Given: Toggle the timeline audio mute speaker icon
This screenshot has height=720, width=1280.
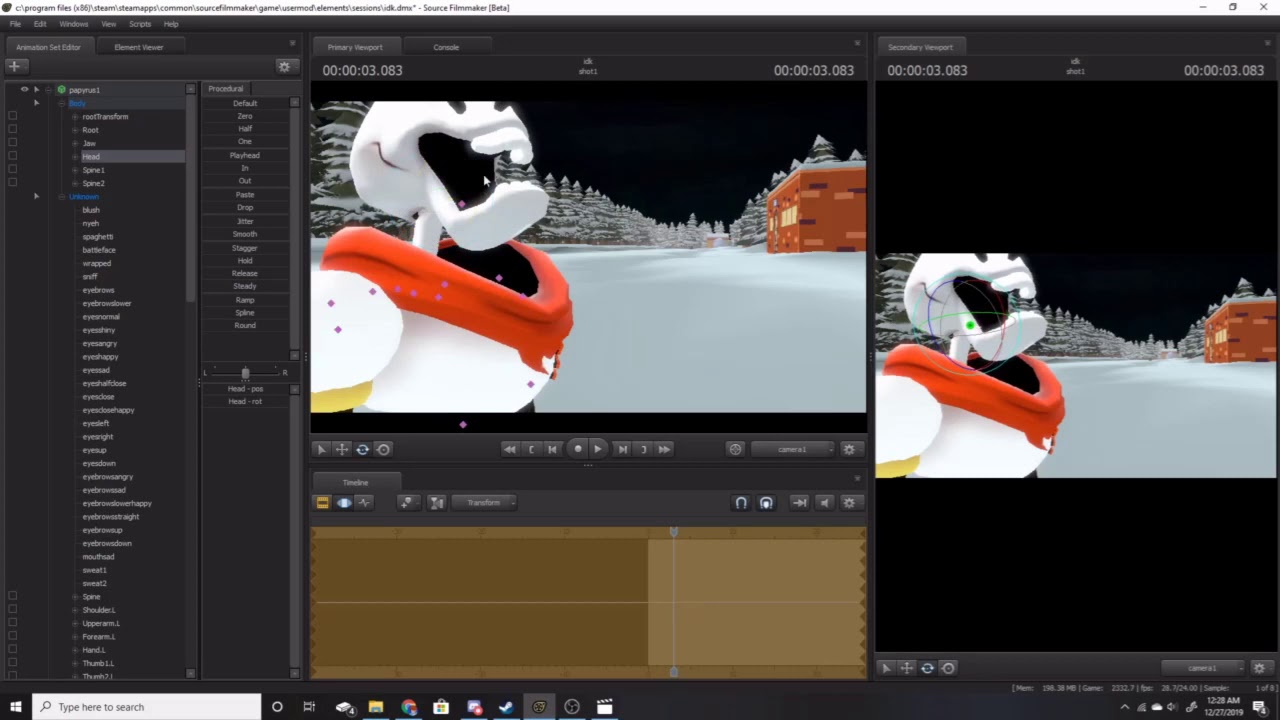Looking at the screenshot, I should (825, 503).
